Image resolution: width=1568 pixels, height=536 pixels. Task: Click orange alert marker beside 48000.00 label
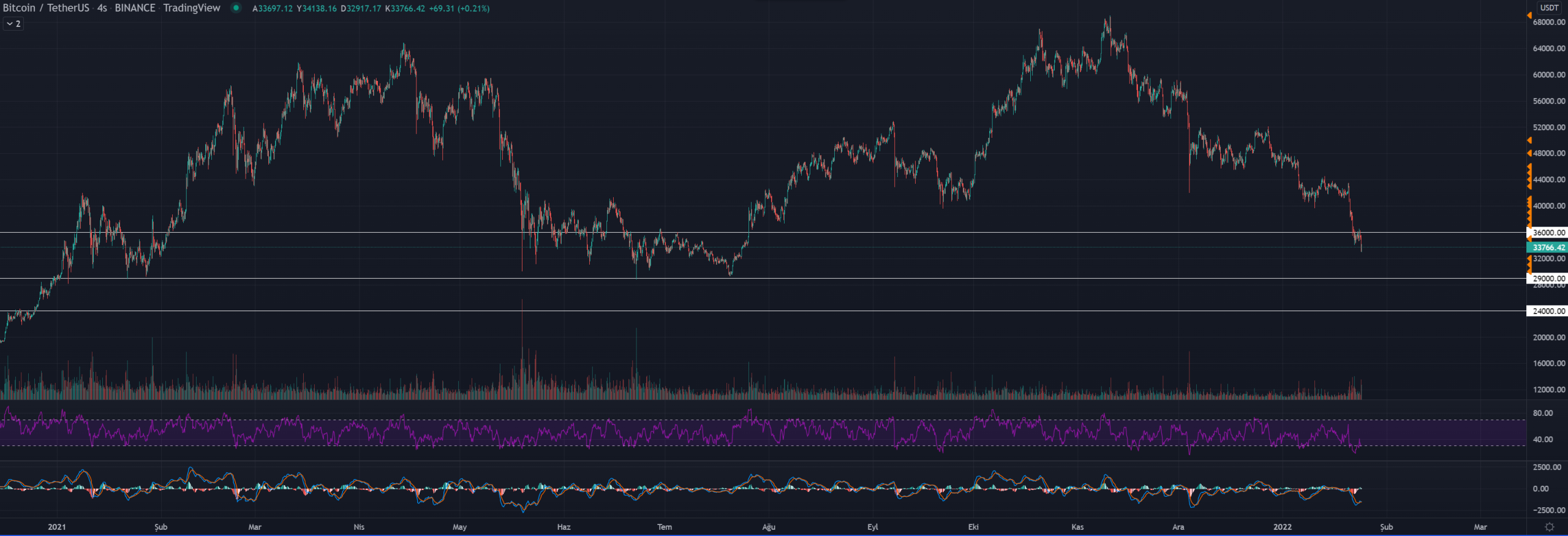1529,153
